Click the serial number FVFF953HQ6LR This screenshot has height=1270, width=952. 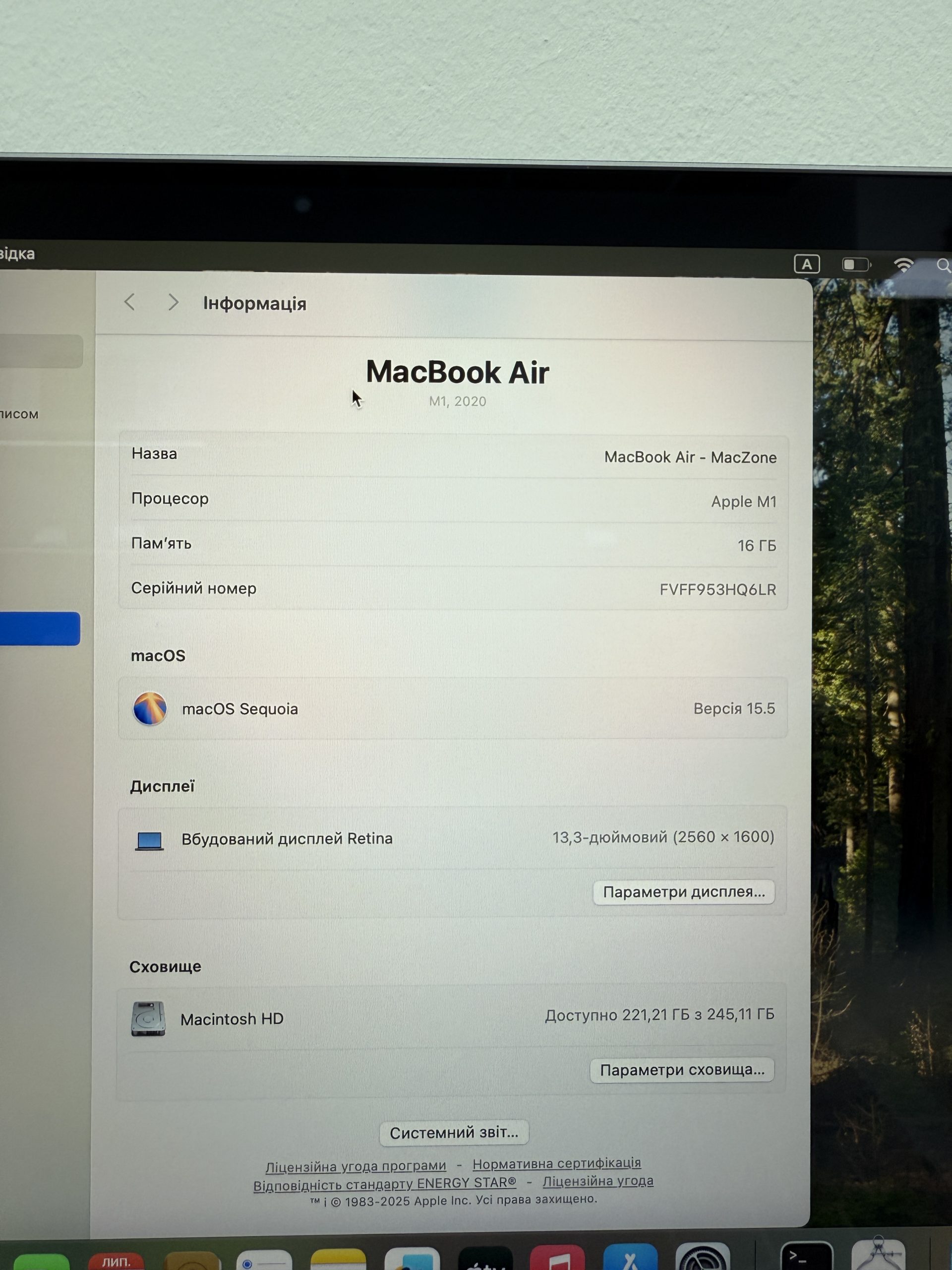click(x=718, y=590)
